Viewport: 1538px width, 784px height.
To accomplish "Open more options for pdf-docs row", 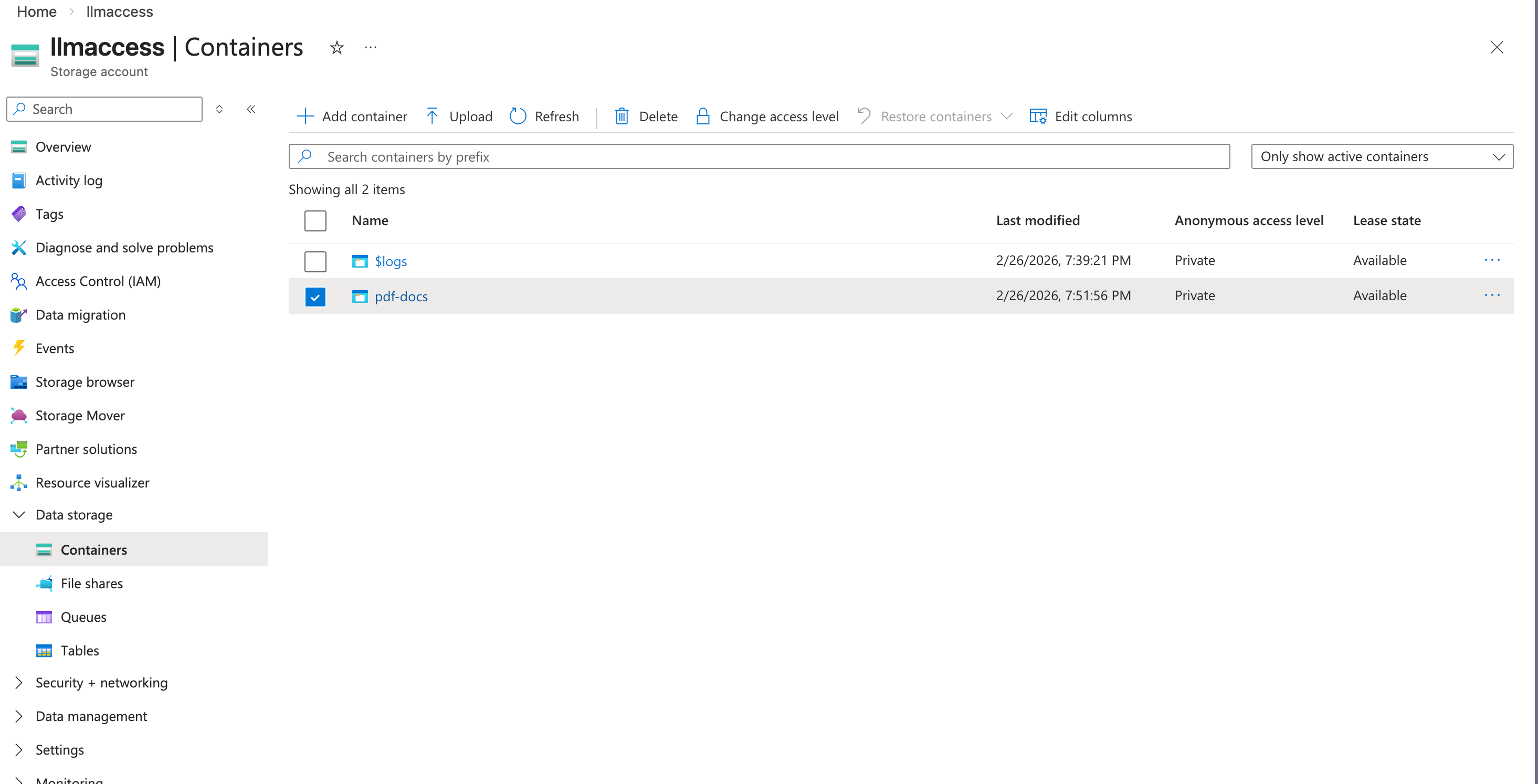I will pyautogui.click(x=1491, y=295).
